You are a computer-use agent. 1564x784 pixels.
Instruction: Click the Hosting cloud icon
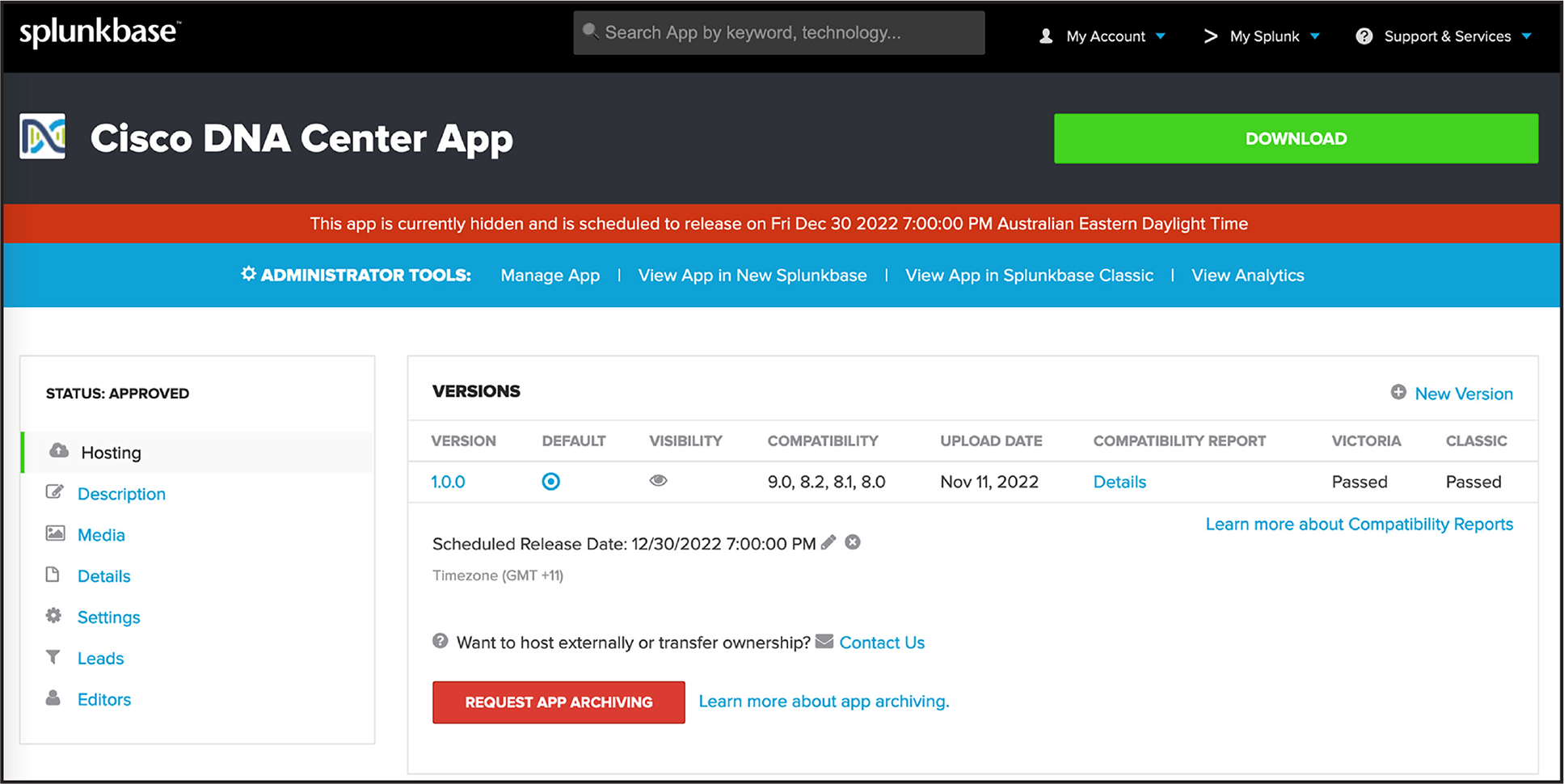point(59,450)
